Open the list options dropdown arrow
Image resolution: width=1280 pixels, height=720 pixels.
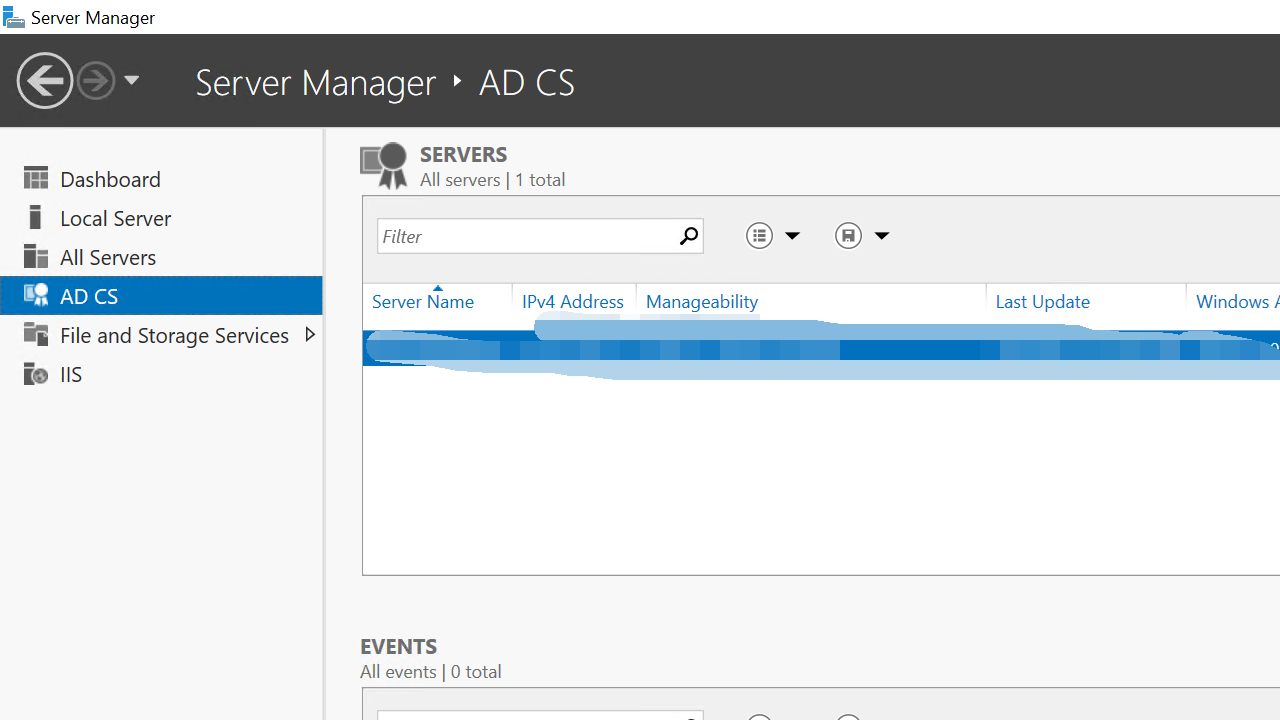[792, 236]
